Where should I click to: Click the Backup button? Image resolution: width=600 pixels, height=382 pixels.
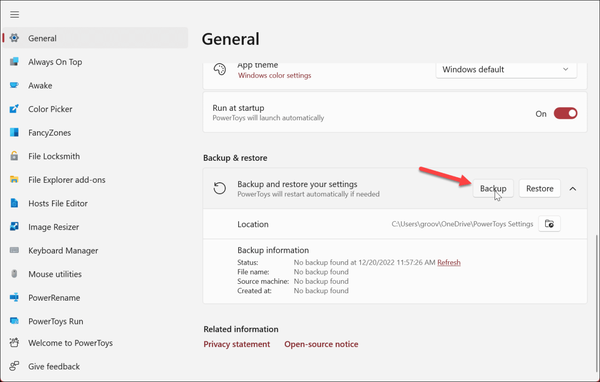[x=493, y=188]
